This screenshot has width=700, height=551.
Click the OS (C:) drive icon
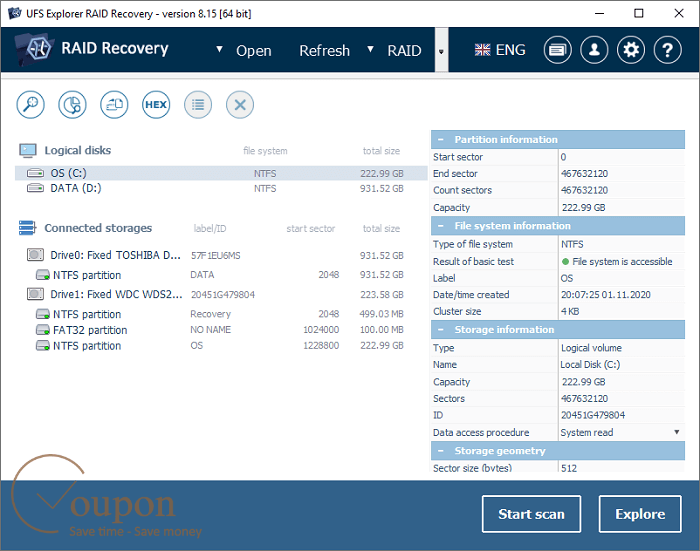pos(35,173)
